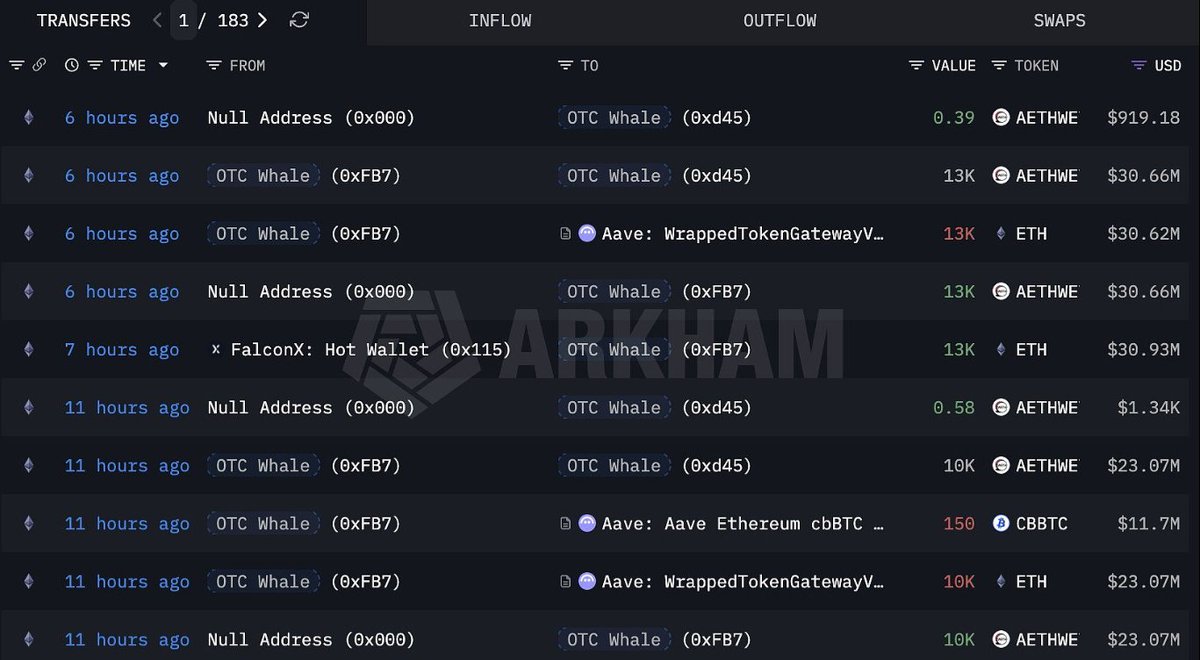
Task: Switch to the INFLOW tab
Action: coord(500,21)
